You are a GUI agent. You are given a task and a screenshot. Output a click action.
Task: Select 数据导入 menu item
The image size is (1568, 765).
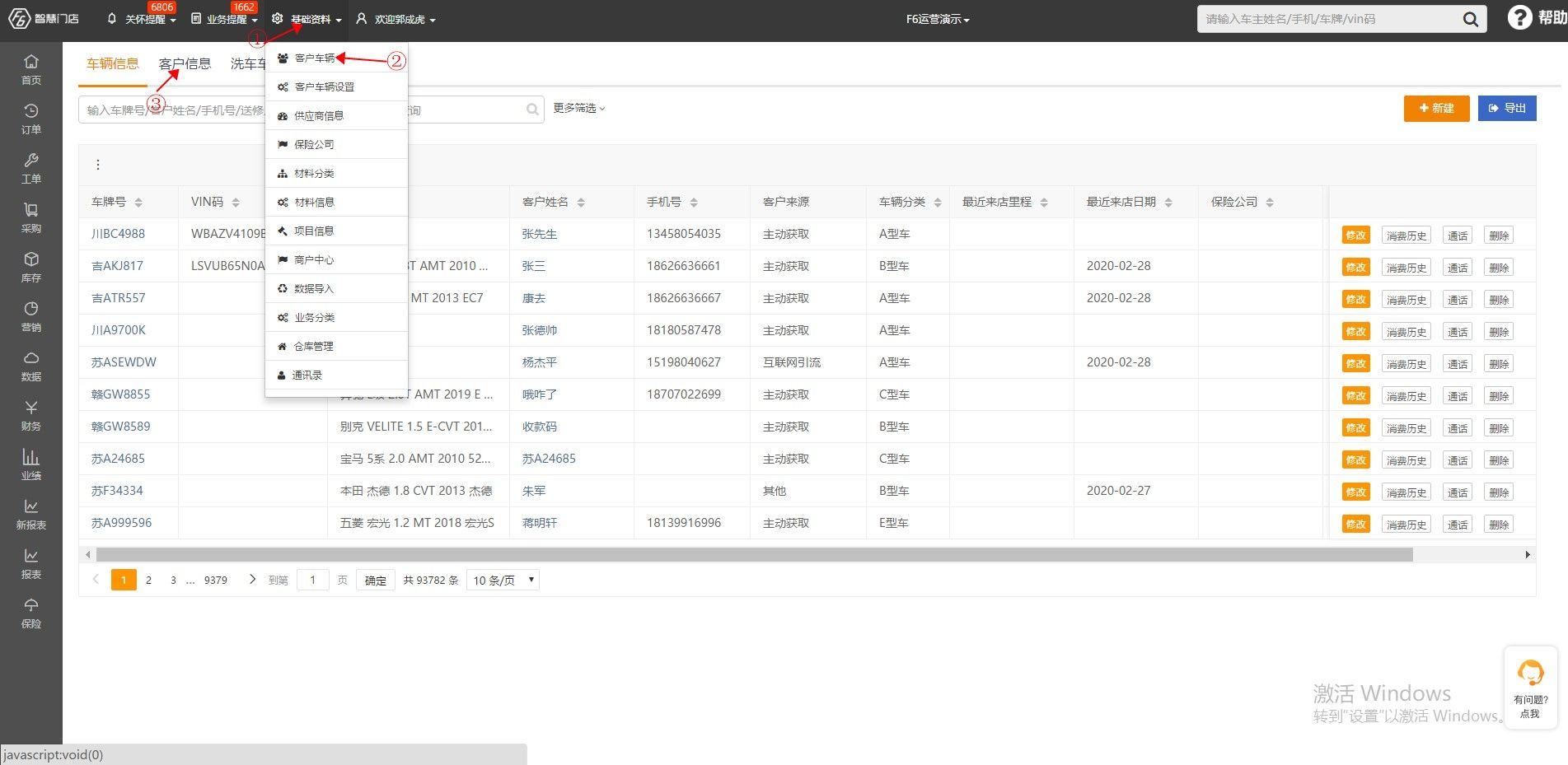pyautogui.click(x=336, y=288)
